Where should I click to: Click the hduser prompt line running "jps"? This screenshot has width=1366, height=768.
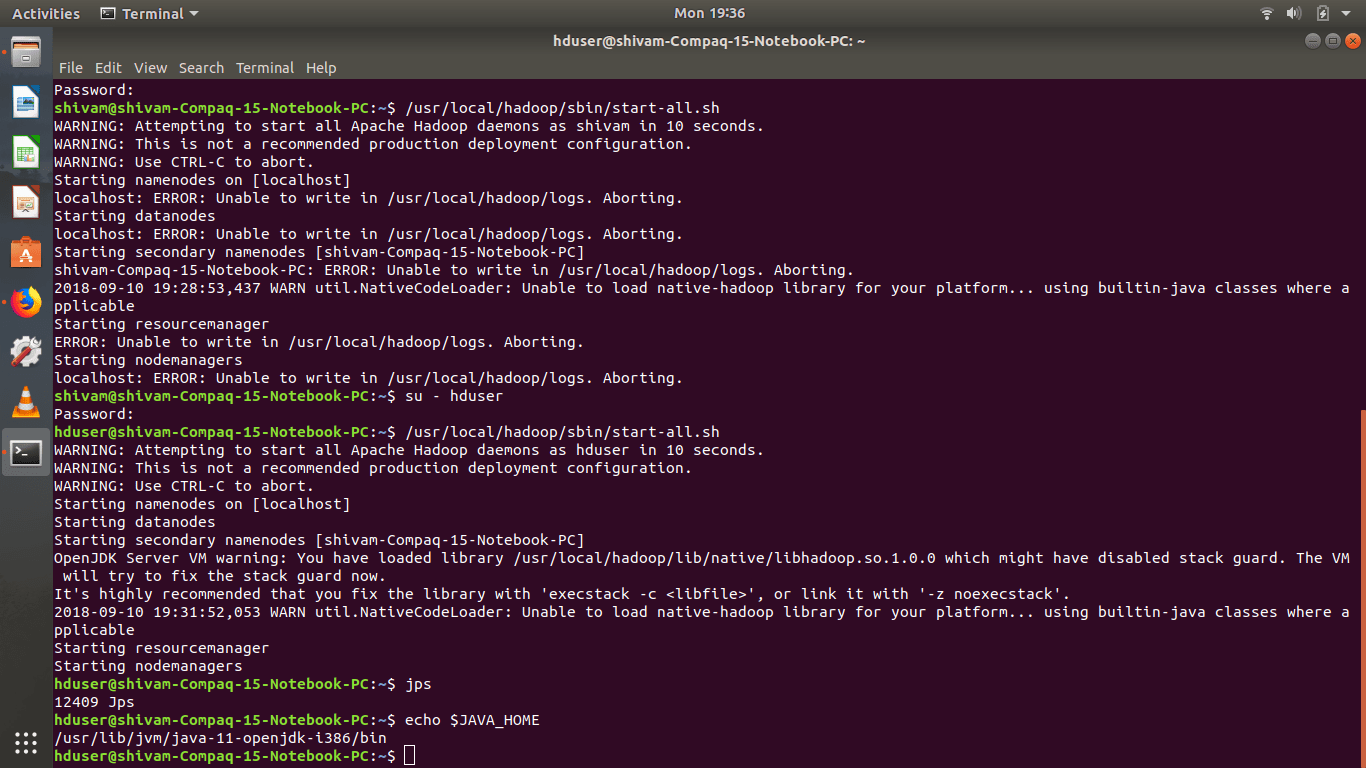[242, 684]
